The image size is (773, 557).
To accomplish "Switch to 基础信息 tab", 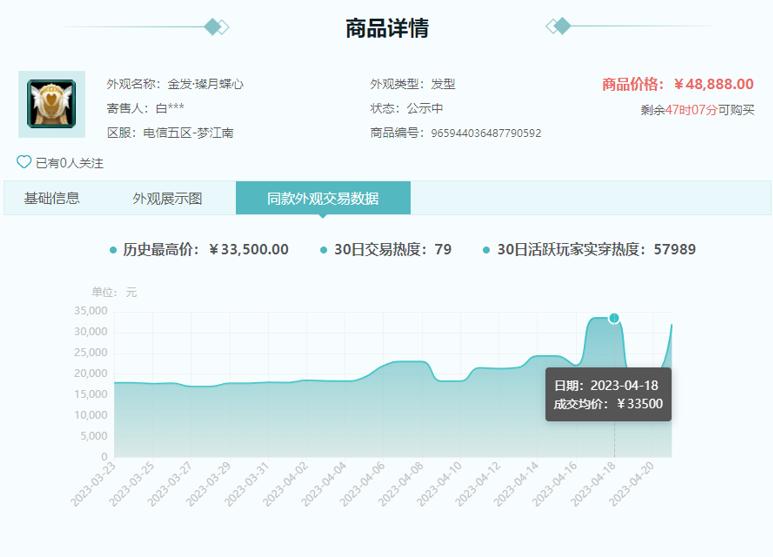I will pos(52,198).
